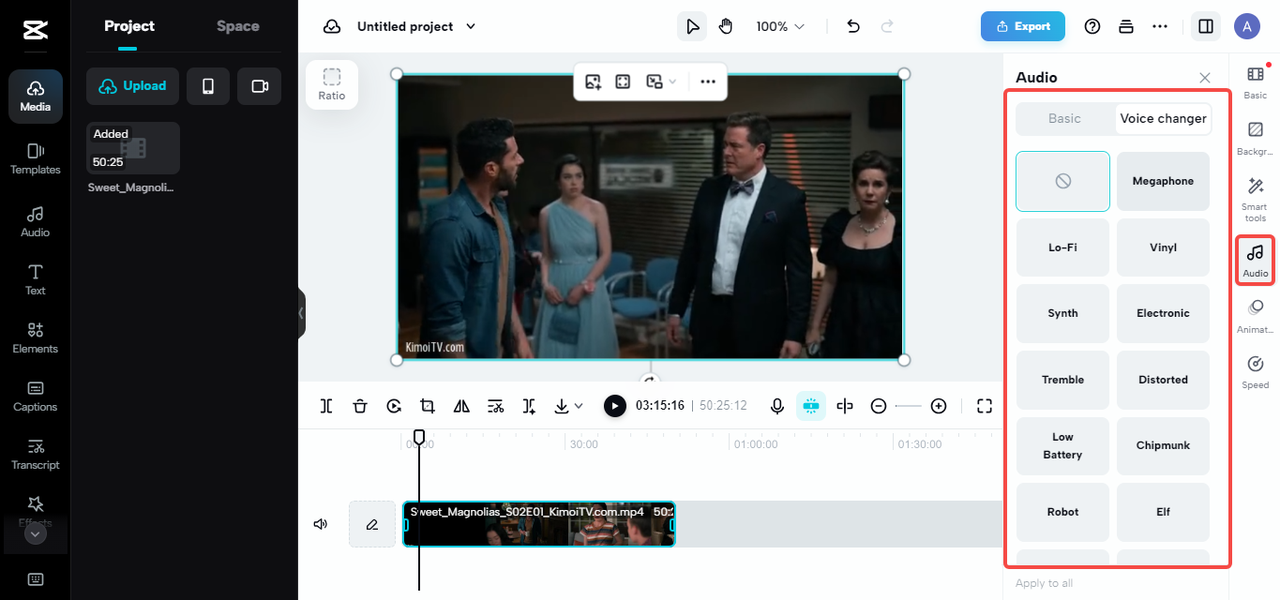Open Smart tools in right sidebar
The image size is (1280, 600).
click(1255, 199)
